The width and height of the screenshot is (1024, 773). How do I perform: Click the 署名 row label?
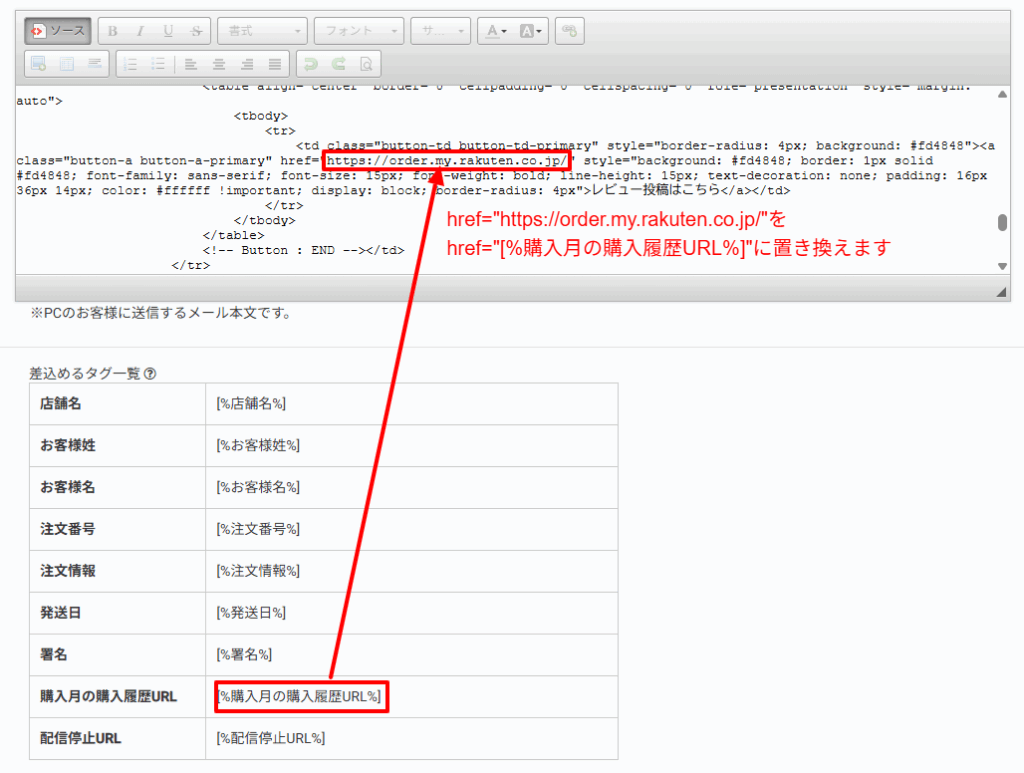click(54, 655)
